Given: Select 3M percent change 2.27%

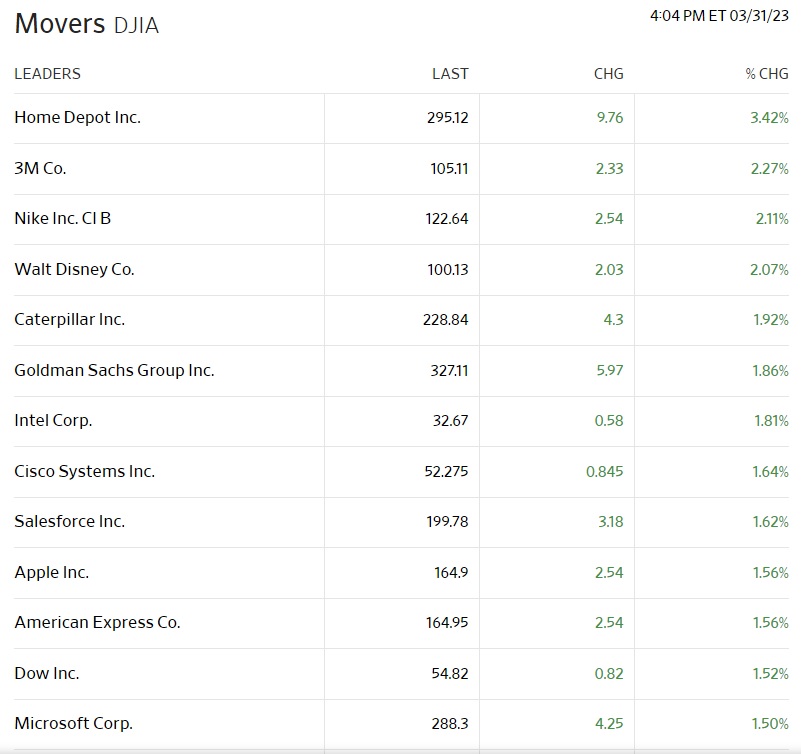Looking at the screenshot, I should pyautogui.click(x=769, y=168).
